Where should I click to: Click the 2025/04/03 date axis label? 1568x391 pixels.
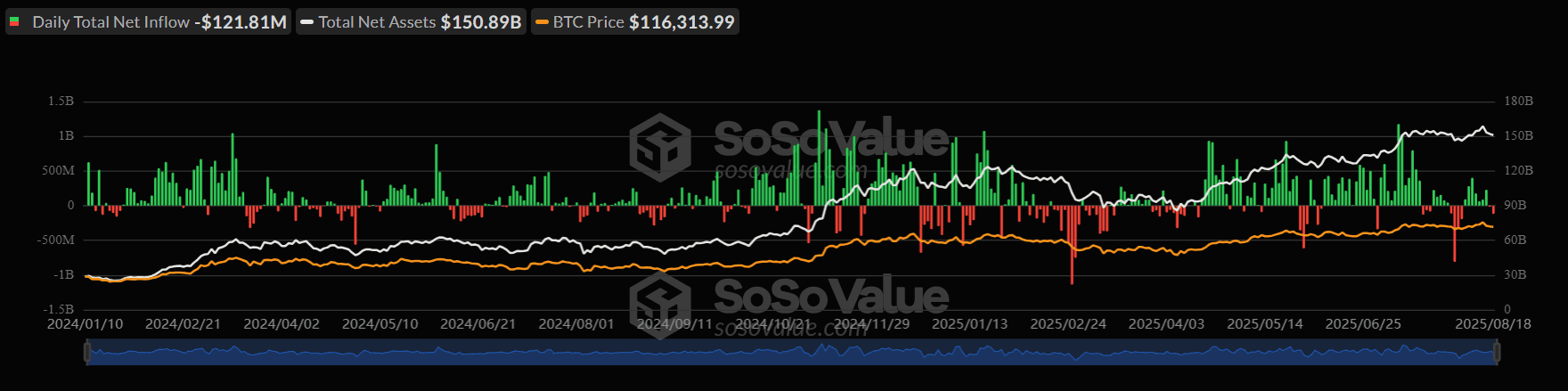tap(1166, 324)
